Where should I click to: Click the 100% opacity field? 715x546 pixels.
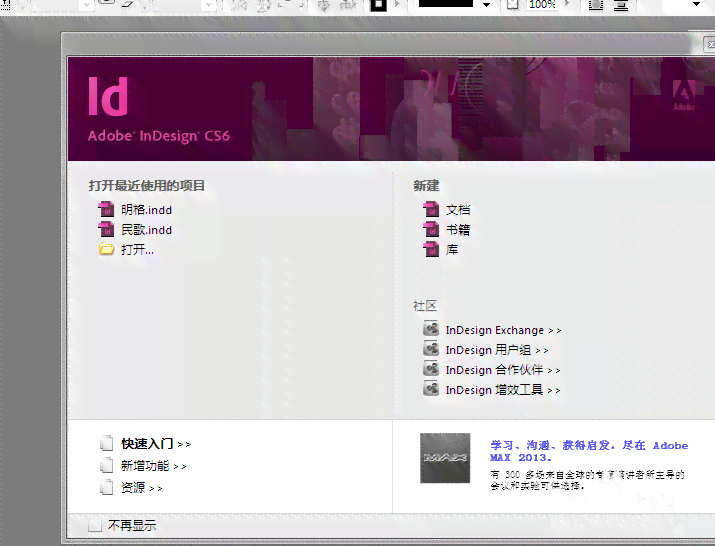click(x=543, y=5)
